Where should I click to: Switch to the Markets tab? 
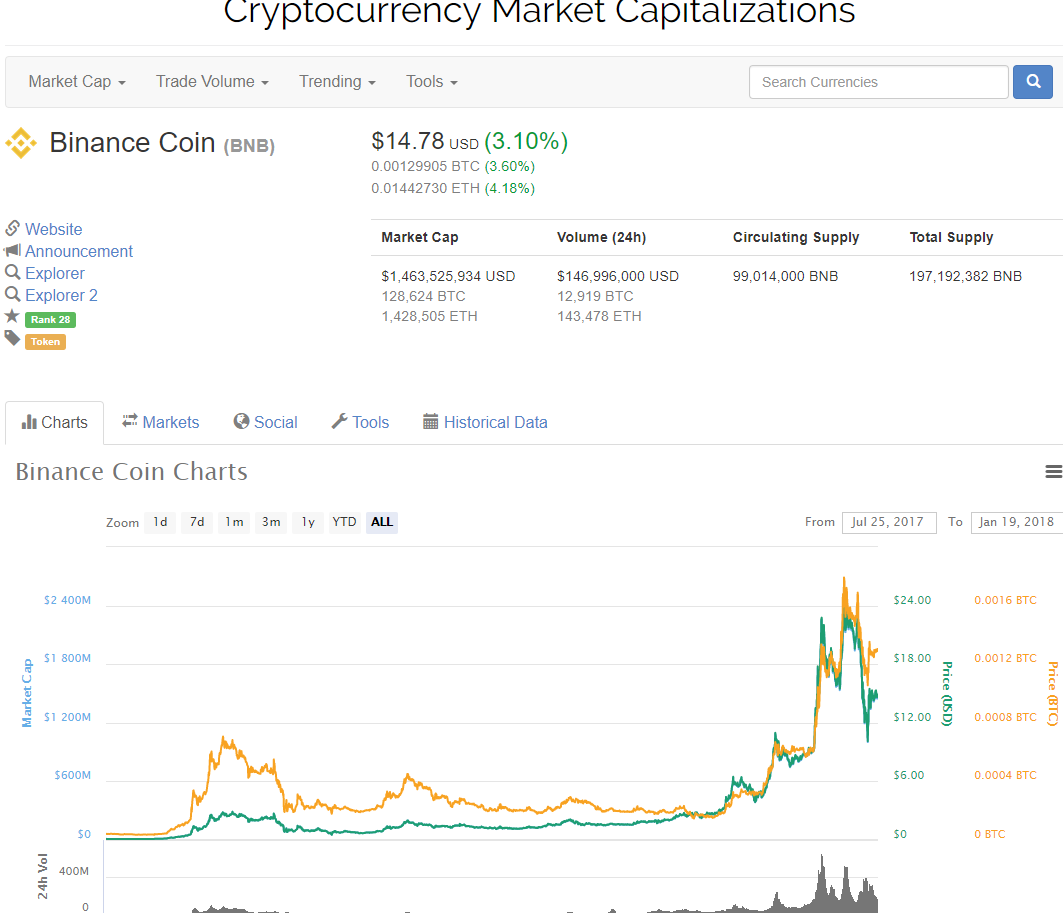161,422
